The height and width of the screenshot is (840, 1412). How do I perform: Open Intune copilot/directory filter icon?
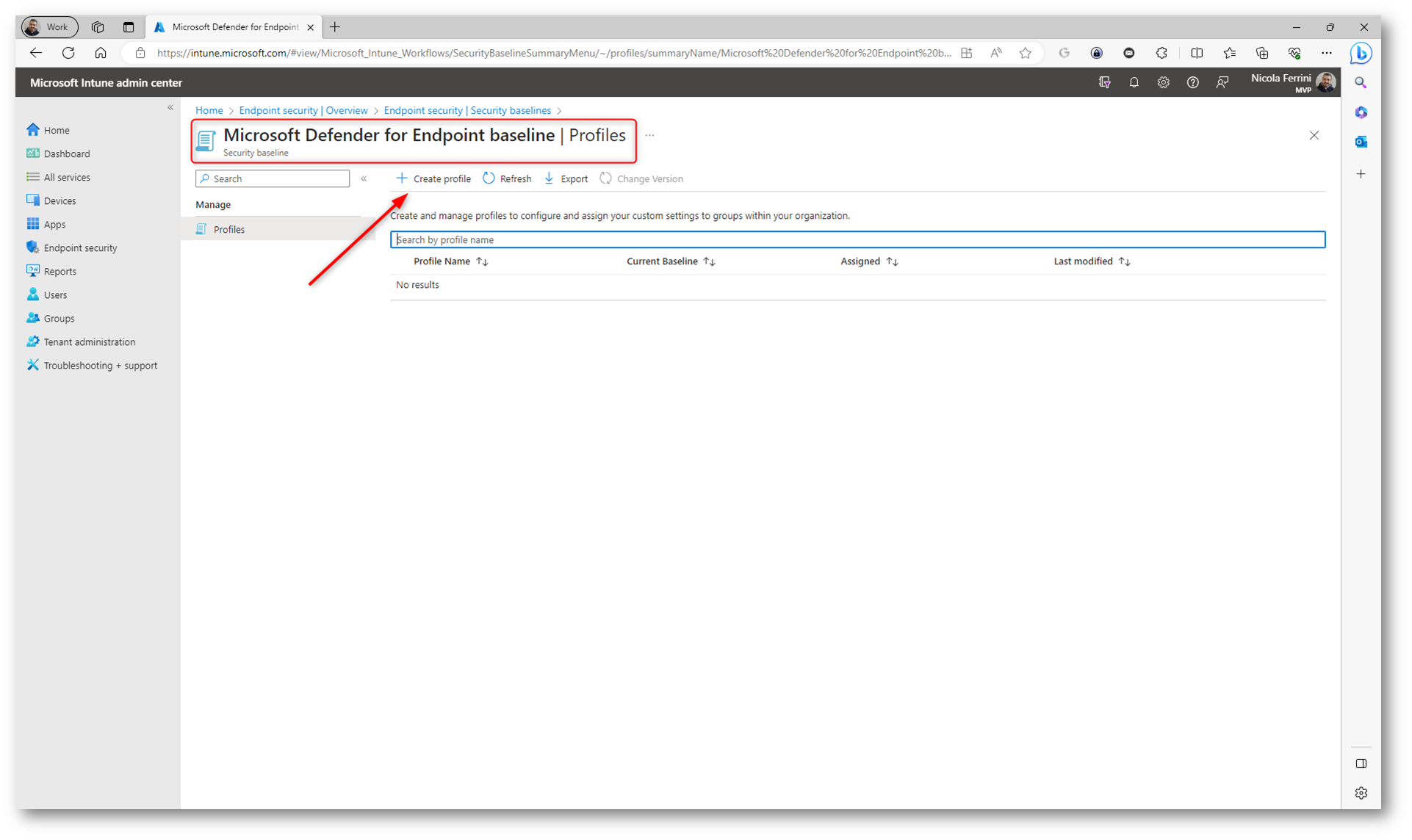click(x=1104, y=82)
